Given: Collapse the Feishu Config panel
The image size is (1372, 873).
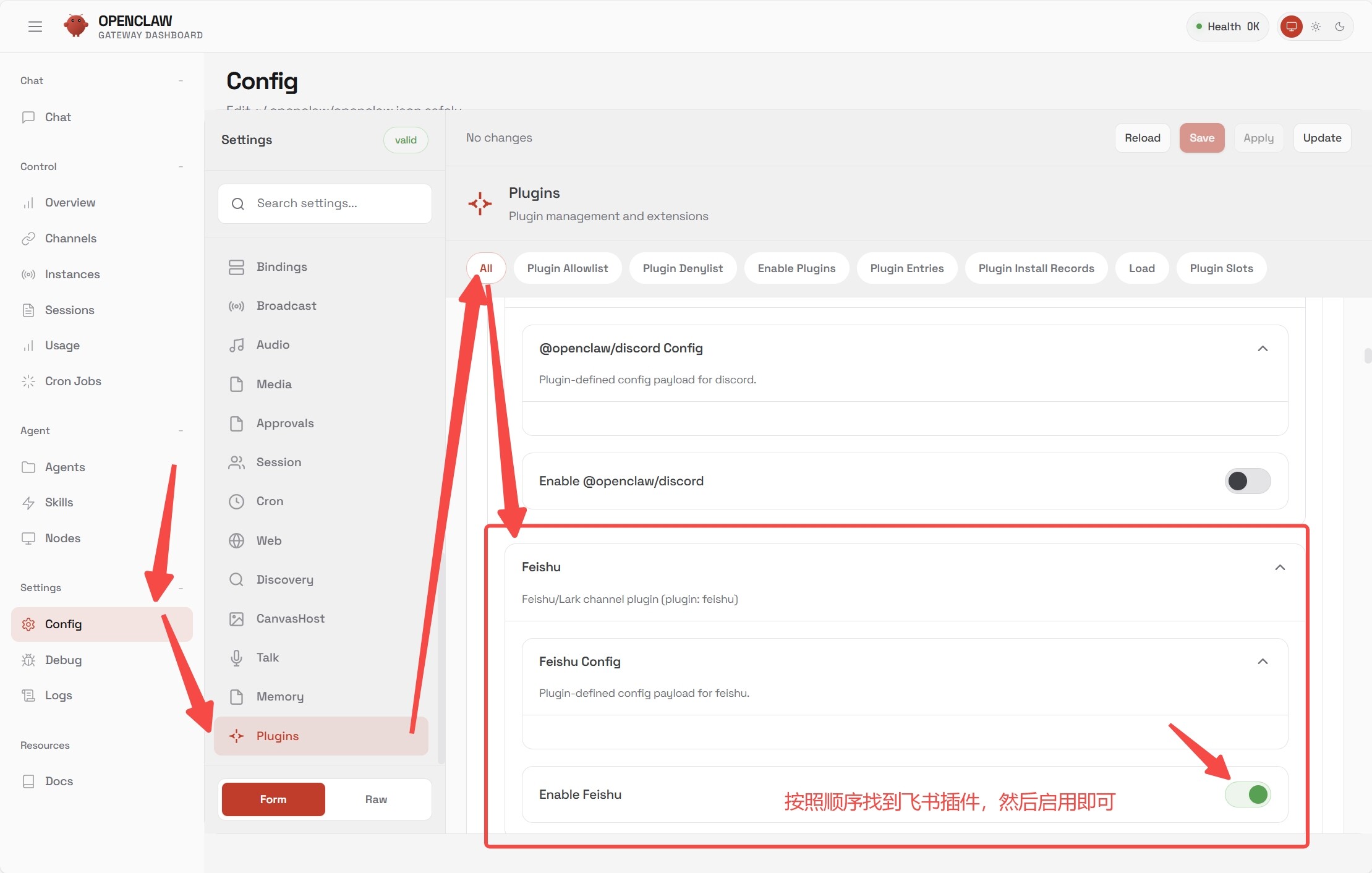Looking at the screenshot, I should pos(1263,662).
